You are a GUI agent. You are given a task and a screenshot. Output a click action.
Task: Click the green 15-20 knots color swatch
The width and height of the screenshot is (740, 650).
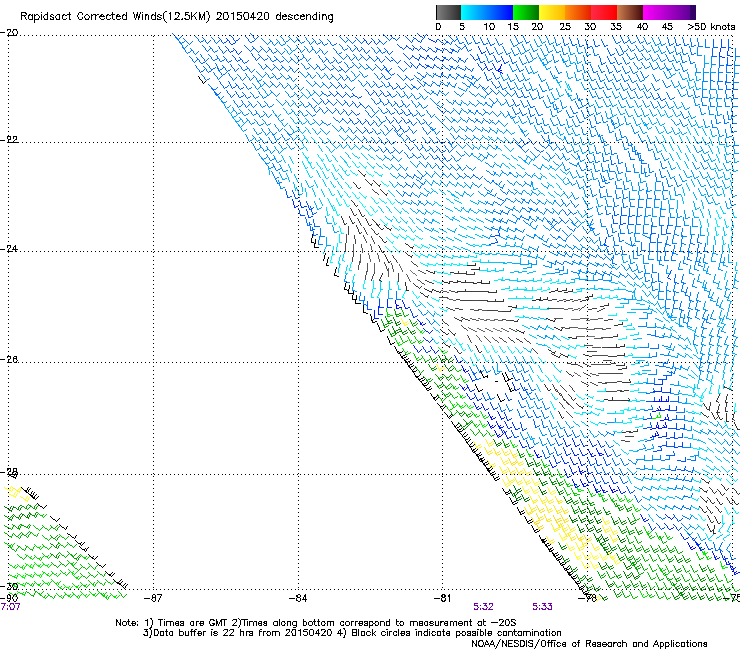[x=526, y=12]
